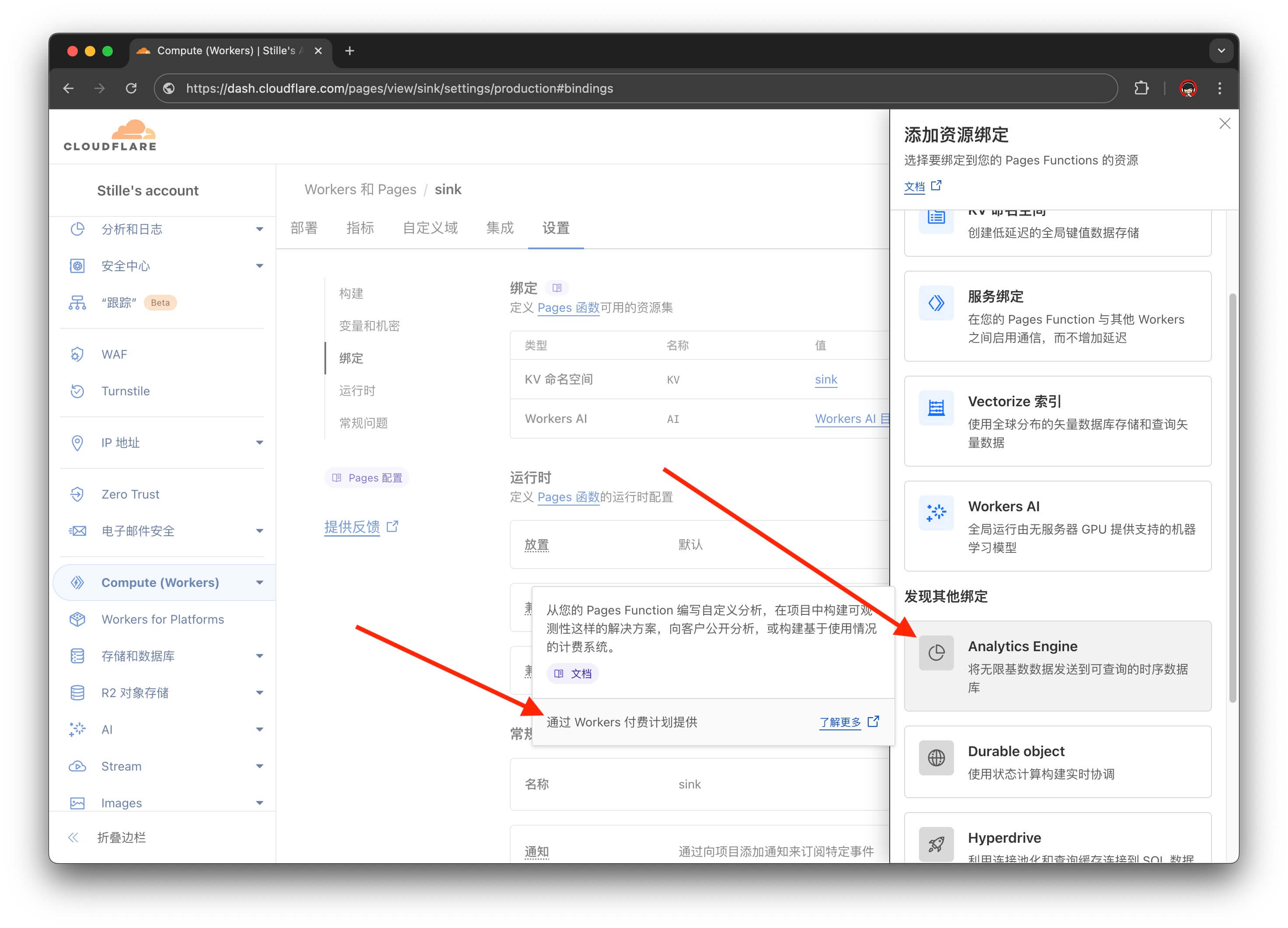Switch to the 集成 tab
Viewport: 1288px width, 928px height.
click(500, 228)
